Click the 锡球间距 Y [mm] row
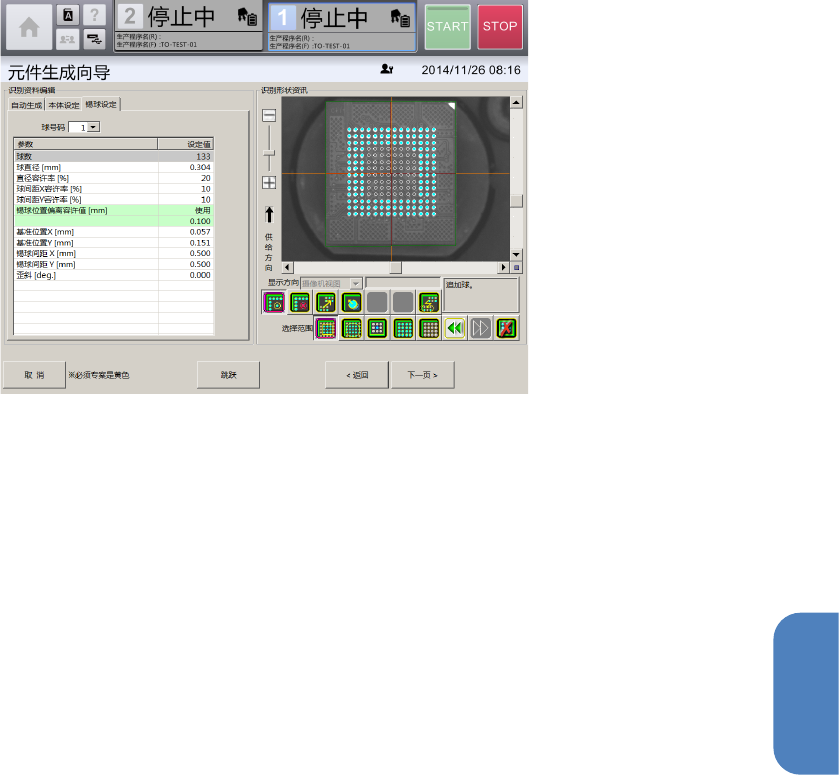 coord(113,264)
